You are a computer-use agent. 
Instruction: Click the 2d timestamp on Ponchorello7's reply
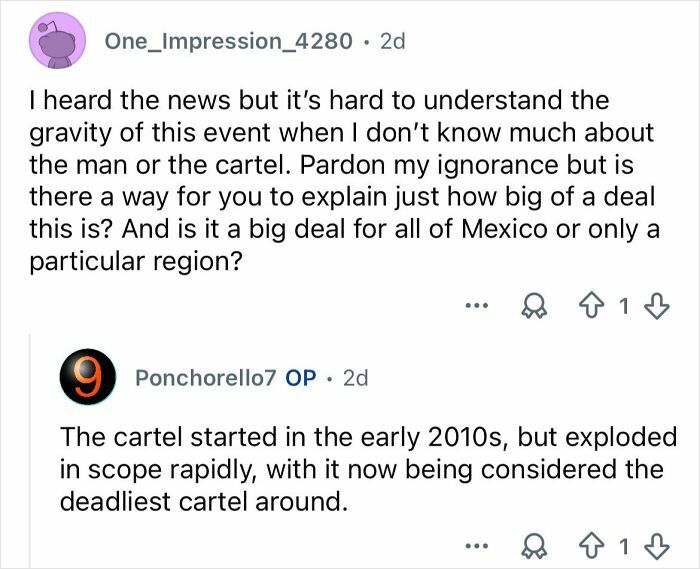pos(355,378)
